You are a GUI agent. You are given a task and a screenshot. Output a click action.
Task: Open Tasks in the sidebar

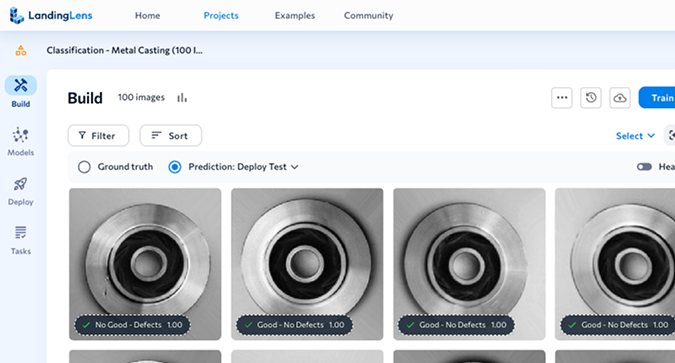[21, 240]
